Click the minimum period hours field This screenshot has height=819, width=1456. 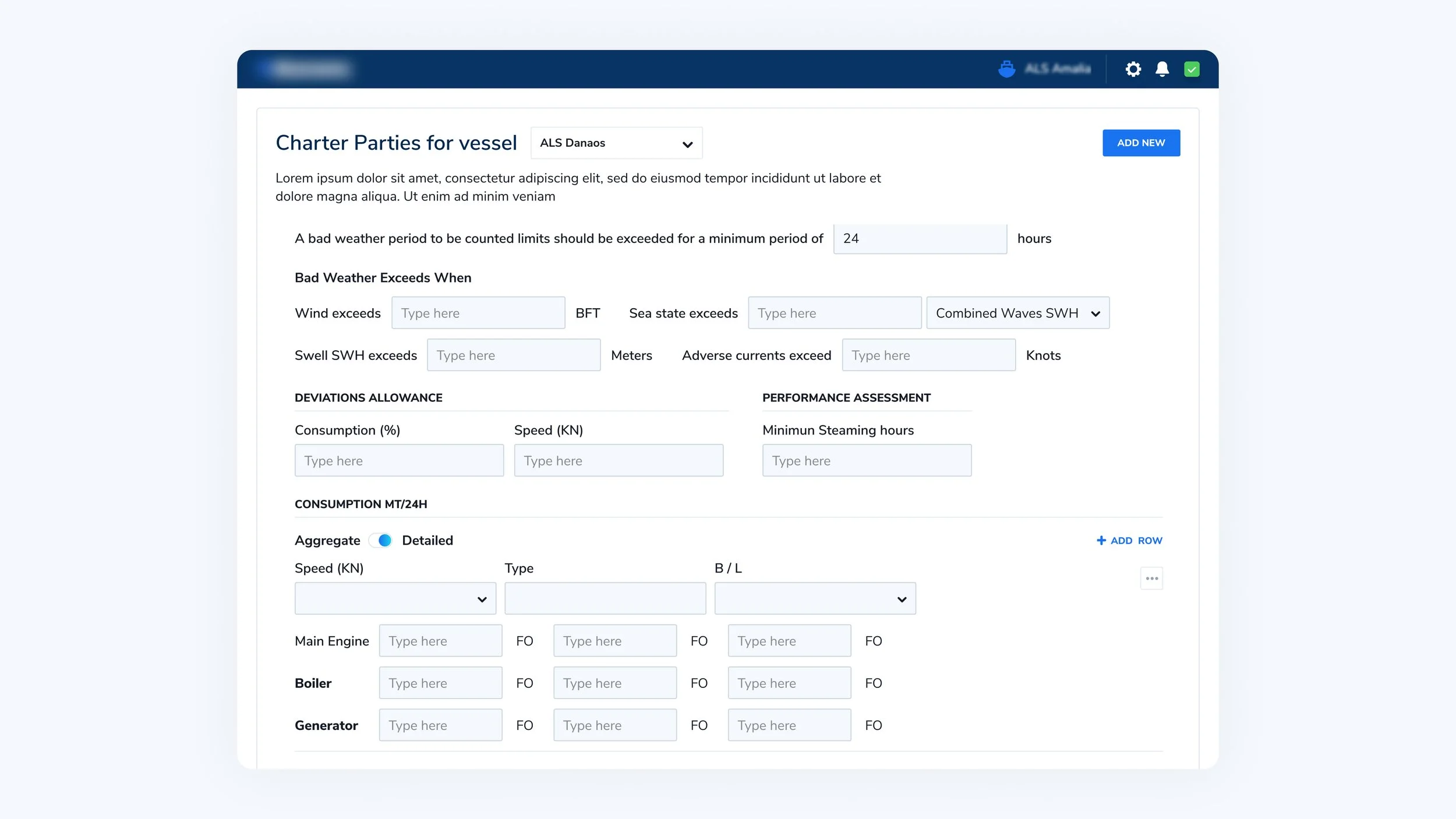point(920,239)
